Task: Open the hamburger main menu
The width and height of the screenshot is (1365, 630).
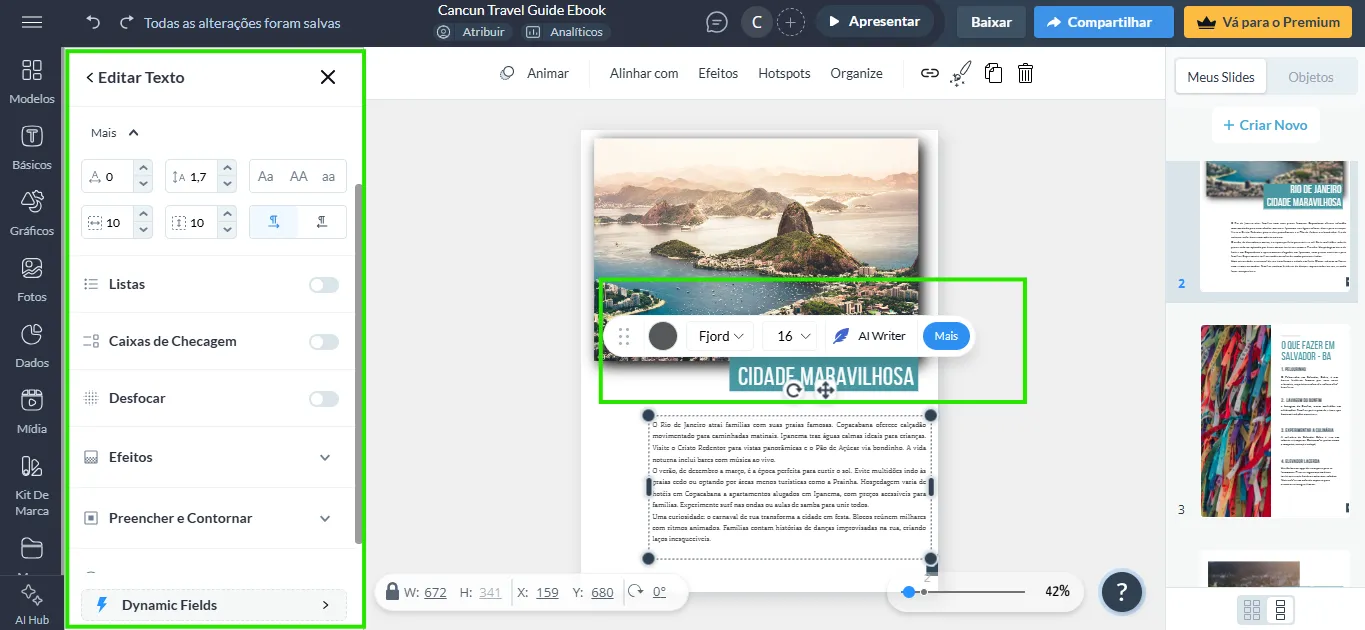Action: click(x=32, y=22)
